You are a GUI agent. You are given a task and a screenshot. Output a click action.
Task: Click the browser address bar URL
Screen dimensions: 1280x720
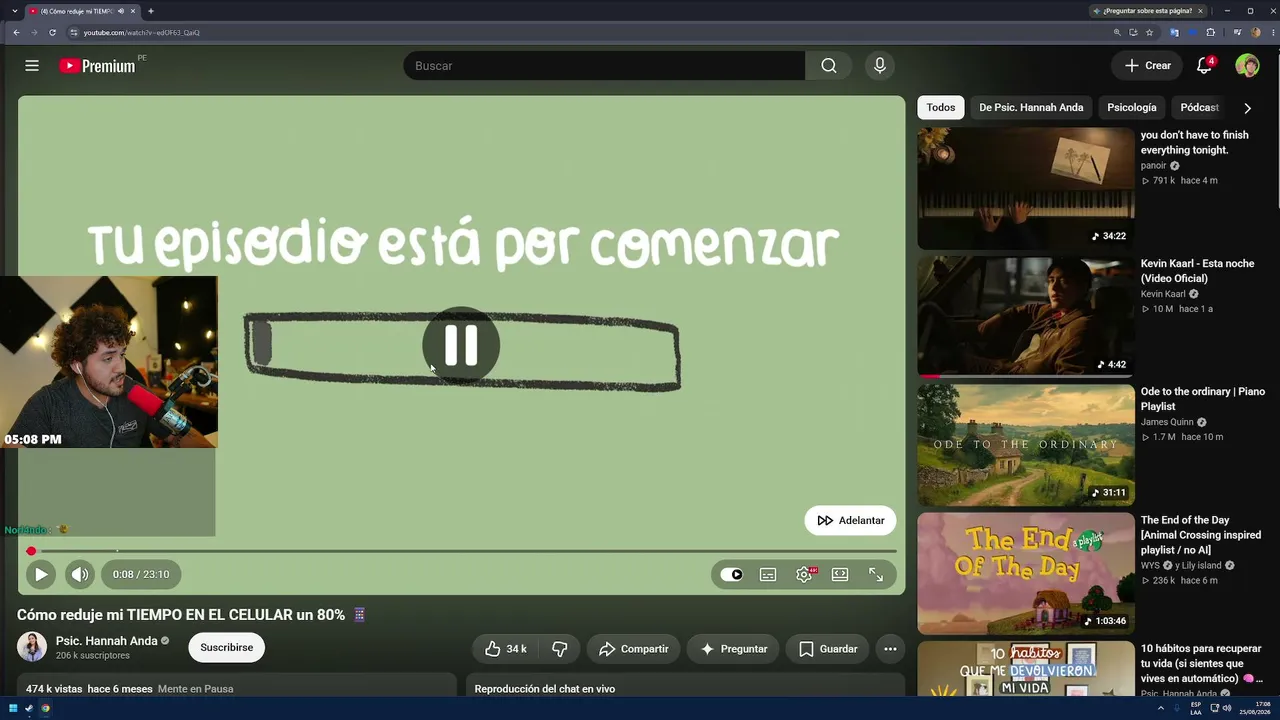pos(141,33)
